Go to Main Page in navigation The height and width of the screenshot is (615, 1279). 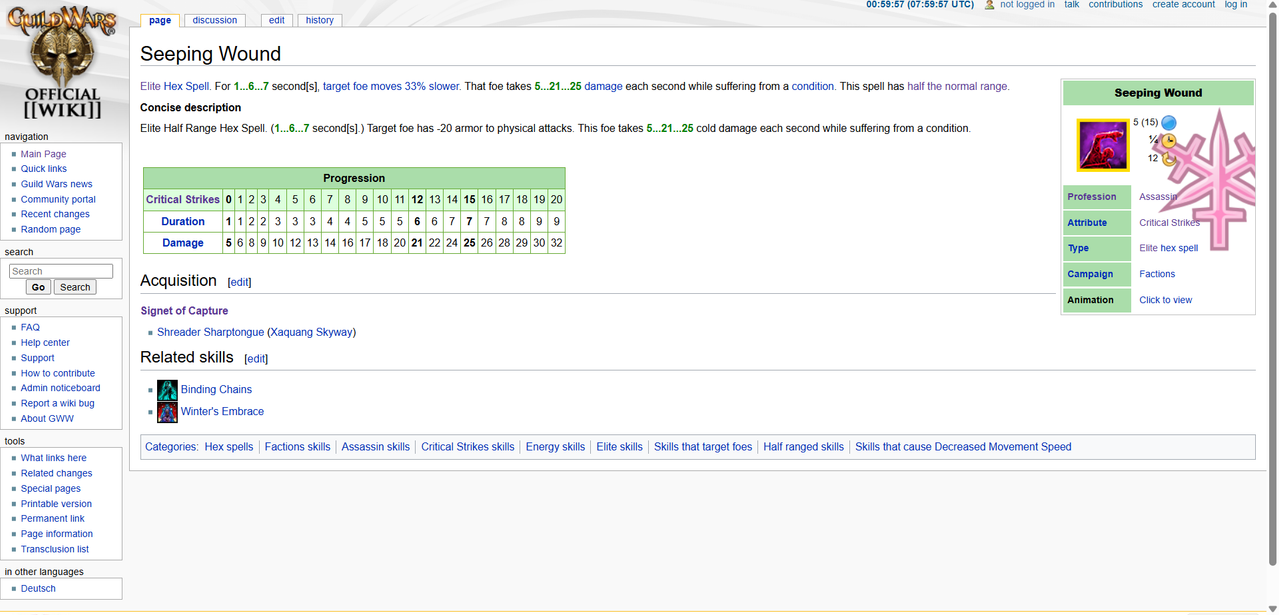(44, 154)
